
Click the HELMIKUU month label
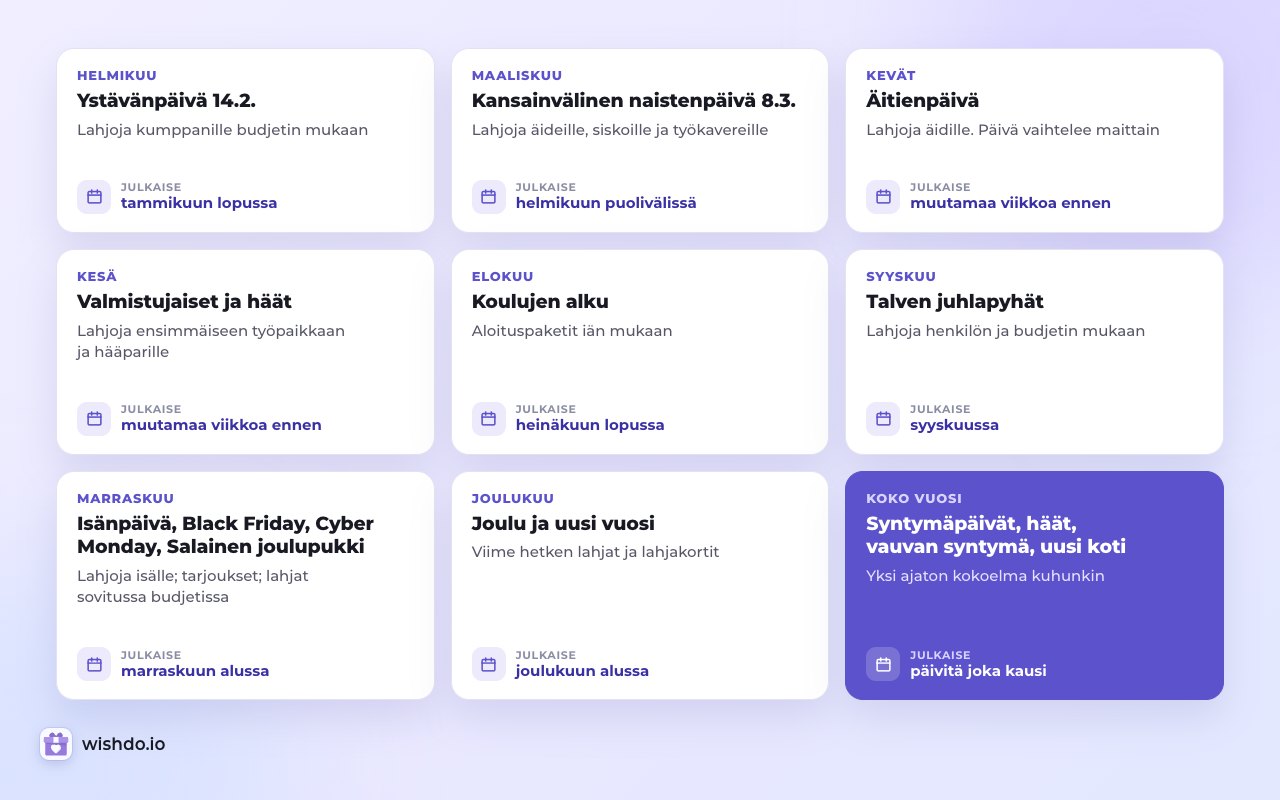click(117, 76)
